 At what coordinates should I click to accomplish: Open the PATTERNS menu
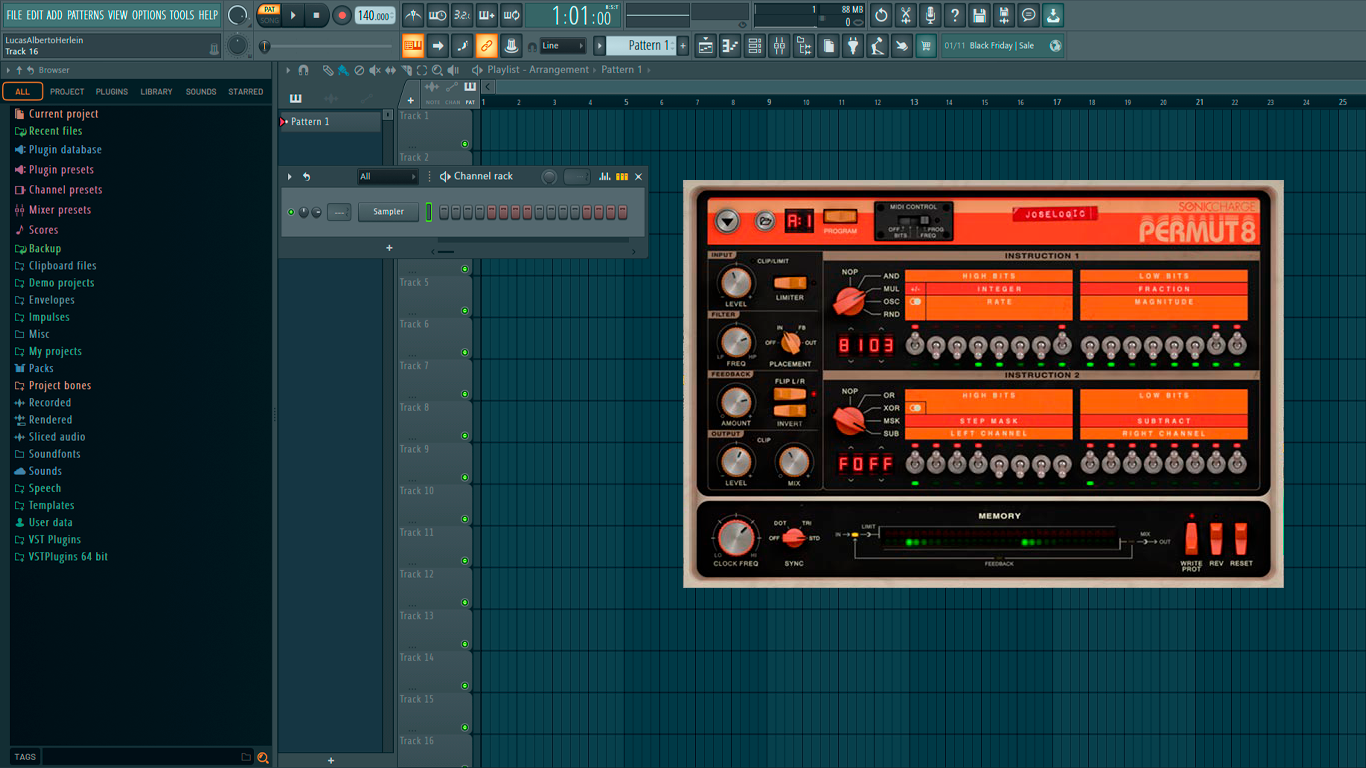coord(85,15)
